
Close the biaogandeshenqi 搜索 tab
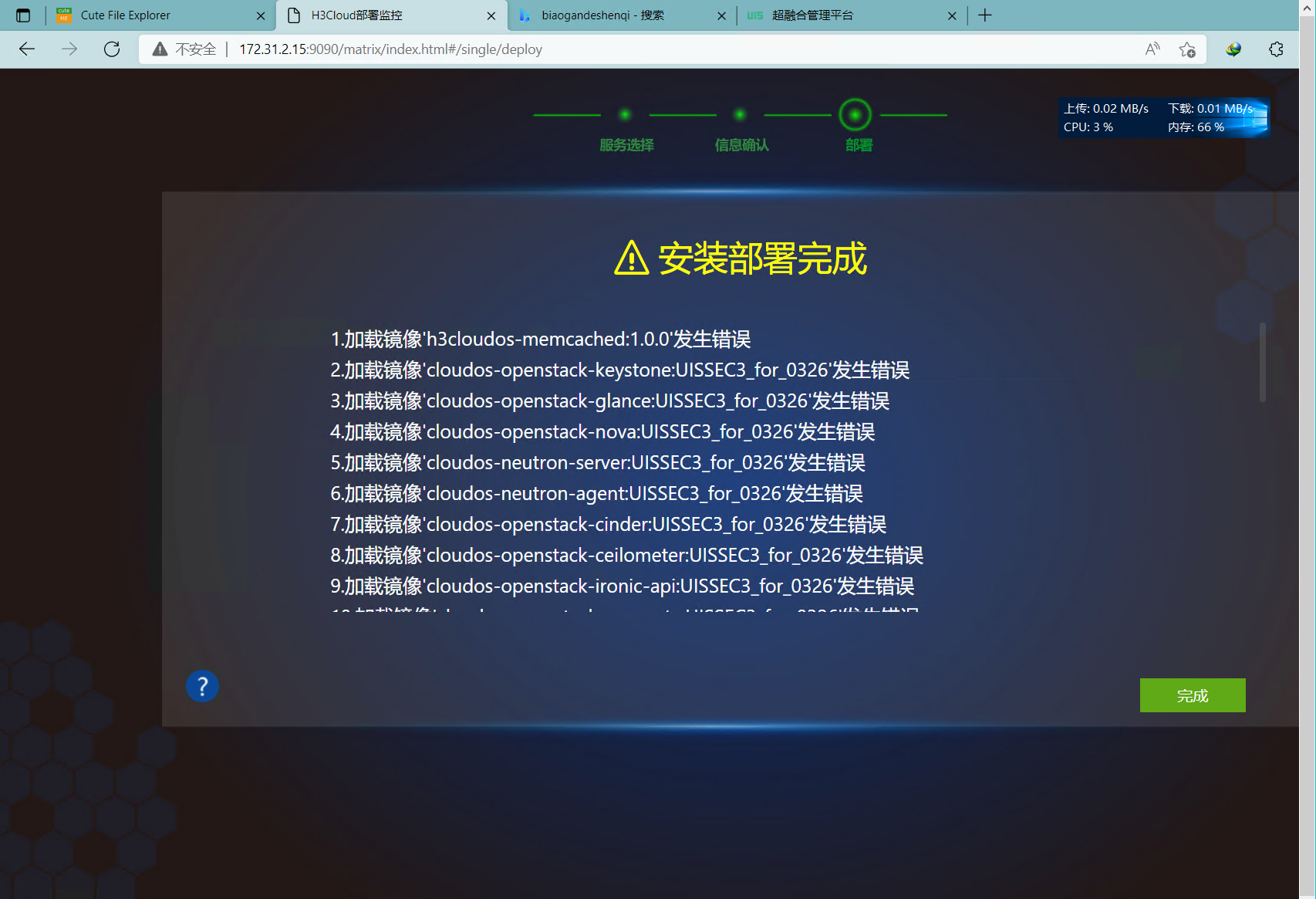721,15
